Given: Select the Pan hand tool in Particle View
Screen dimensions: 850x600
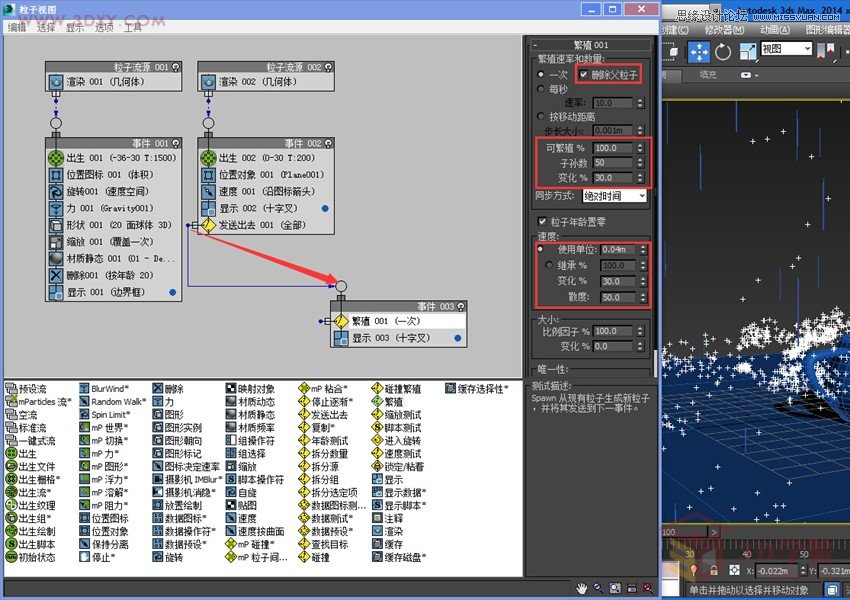Looking at the screenshot, I should 582,588.
